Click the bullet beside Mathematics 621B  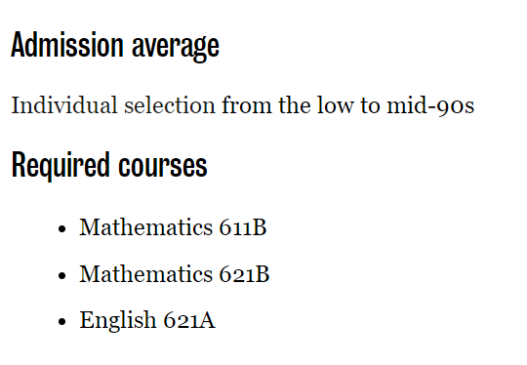coord(62,275)
